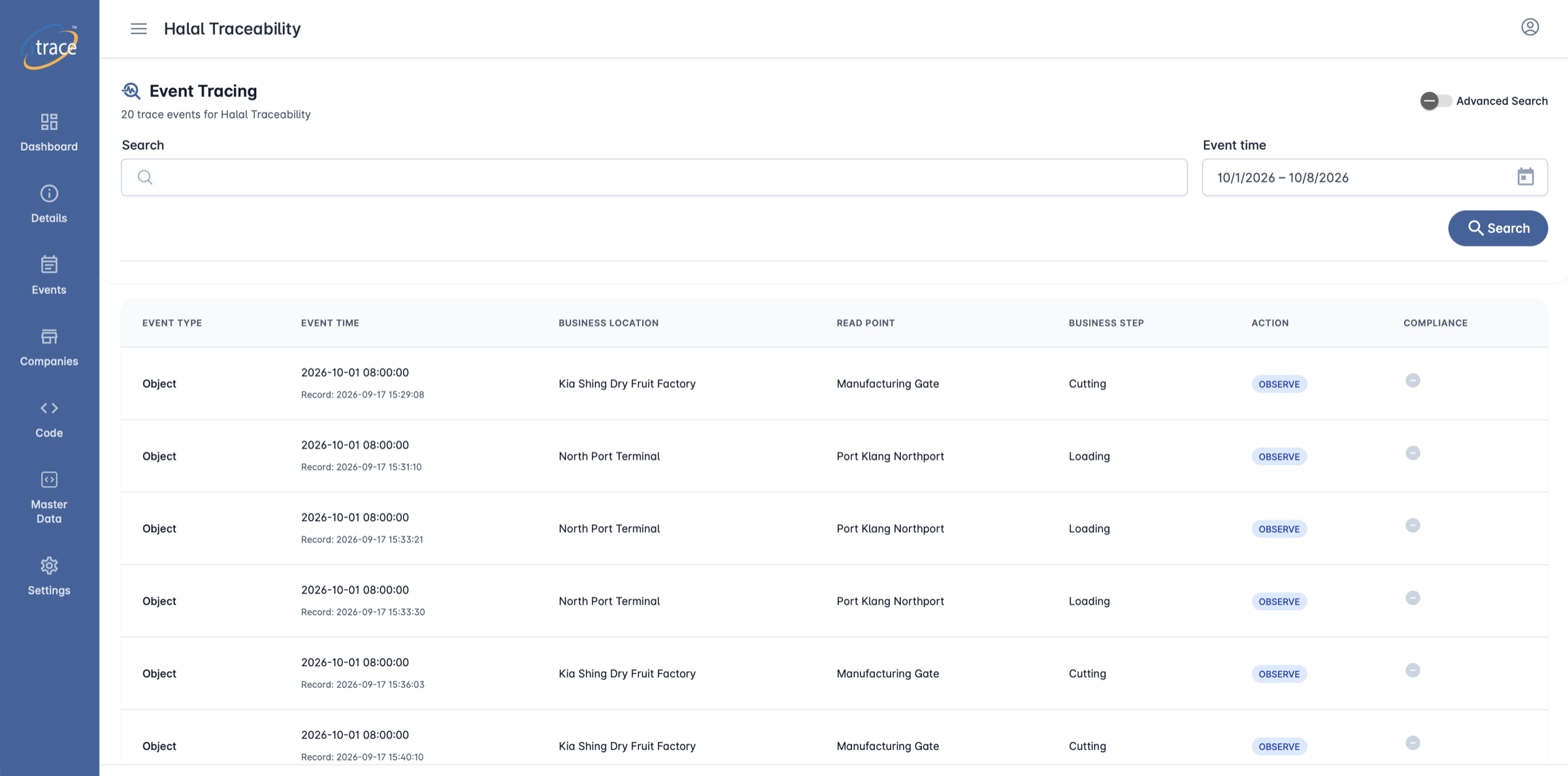
Task: Click the COMPLIANCE column header
Action: pyautogui.click(x=1435, y=323)
